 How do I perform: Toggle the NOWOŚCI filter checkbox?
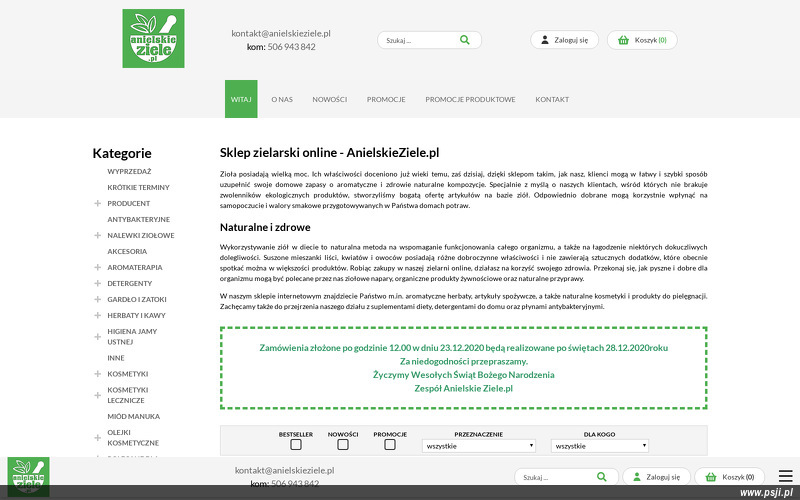tap(343, 444)
